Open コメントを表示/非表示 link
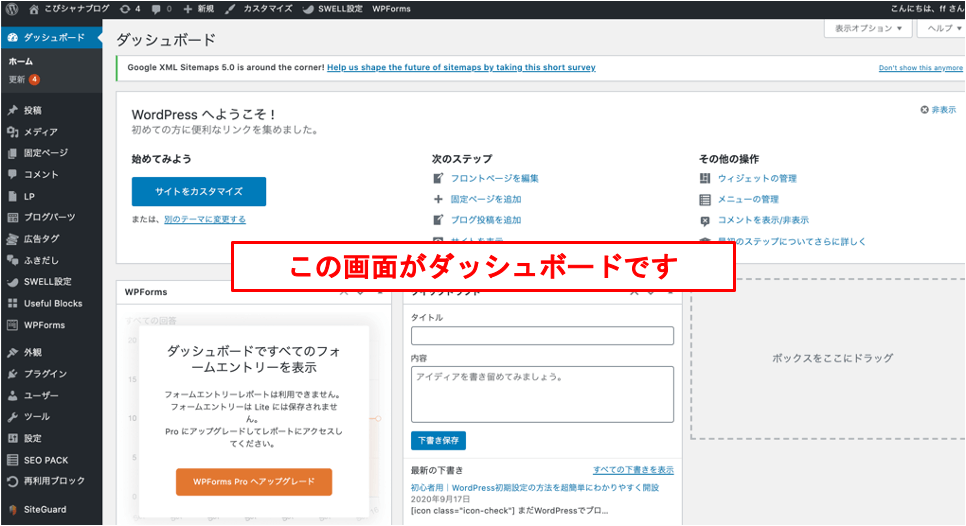 click(x=763, y=220)
